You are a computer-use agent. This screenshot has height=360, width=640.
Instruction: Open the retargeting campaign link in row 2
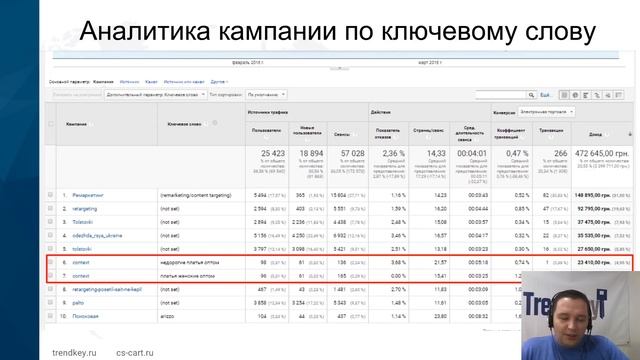click(x=84, y=209)
